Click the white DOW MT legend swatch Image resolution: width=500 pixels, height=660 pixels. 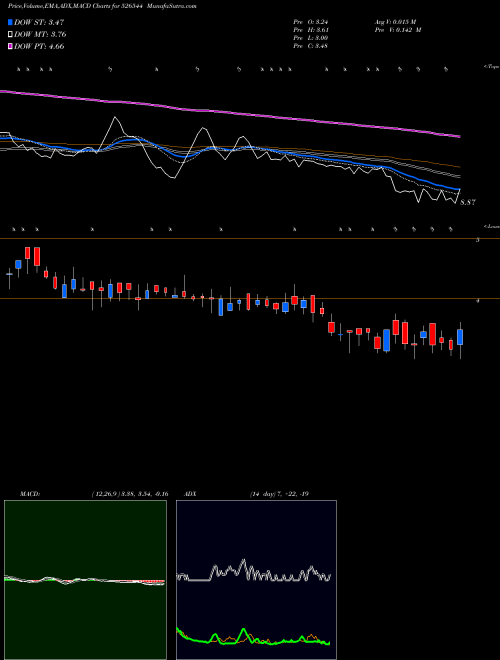tap(10, 35)
